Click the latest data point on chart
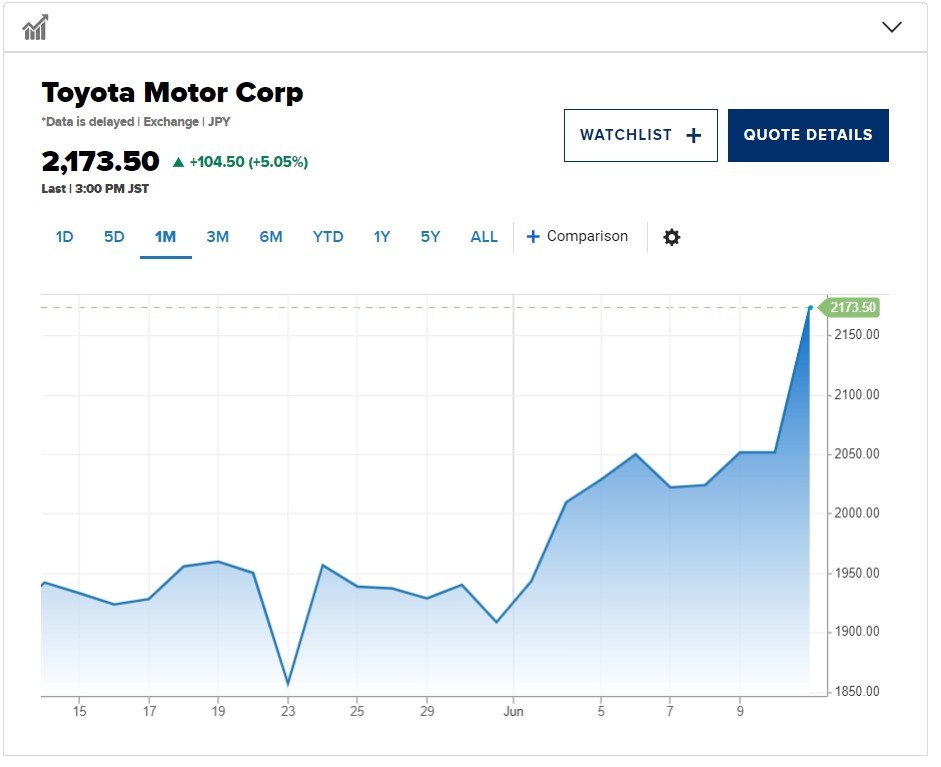This screenshot has height=767, width=941. (810, 307)
